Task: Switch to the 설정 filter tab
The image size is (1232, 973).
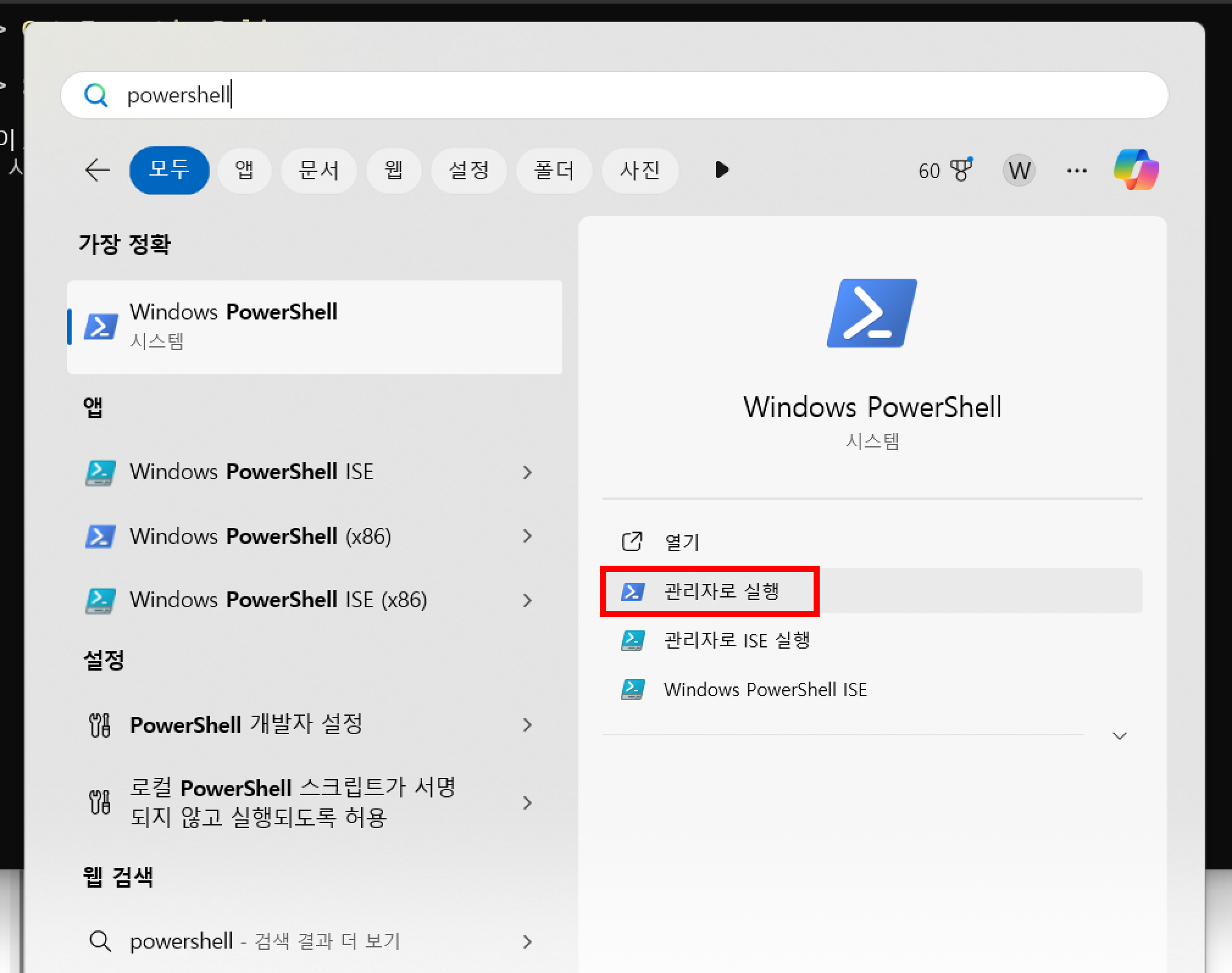Action: point(468,170)
